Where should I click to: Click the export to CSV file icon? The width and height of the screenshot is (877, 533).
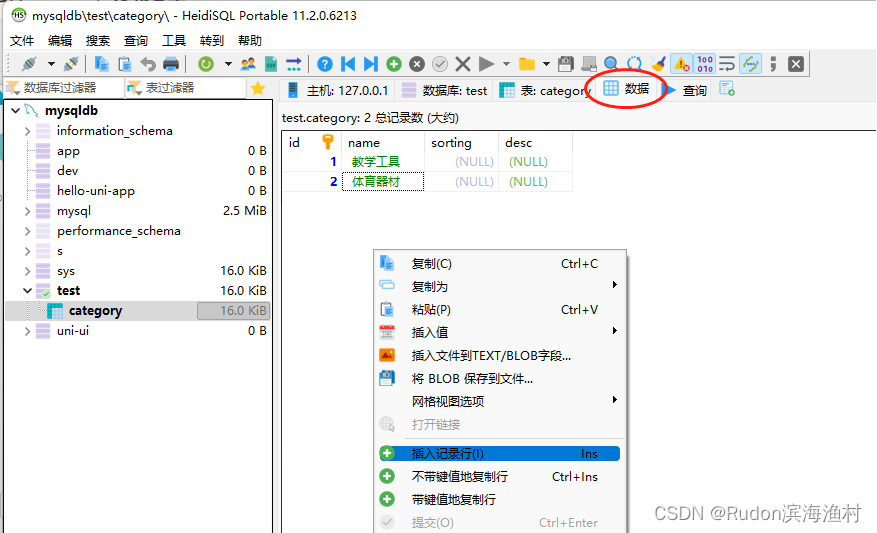click(271, 64)
